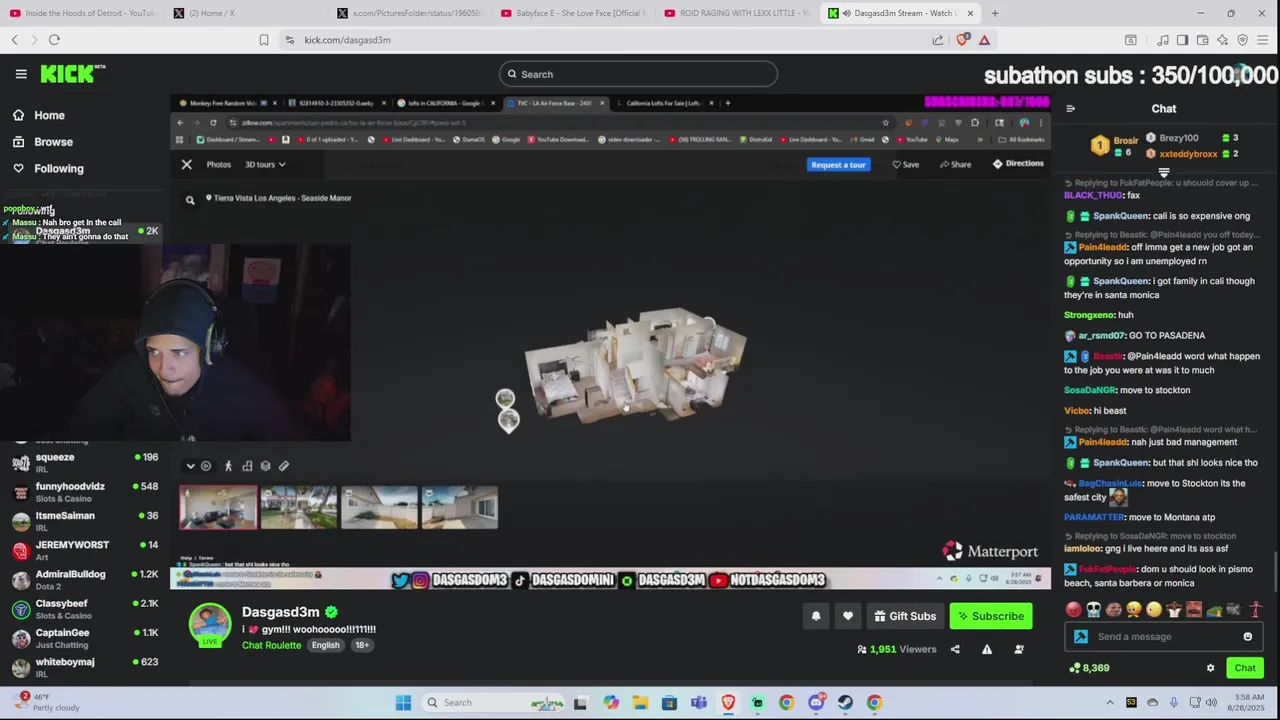The width and height of the screenshot is (1280, 720).
Task: Switch to Inside the Hoods of Detroit tab
Action: click(82, 13)
